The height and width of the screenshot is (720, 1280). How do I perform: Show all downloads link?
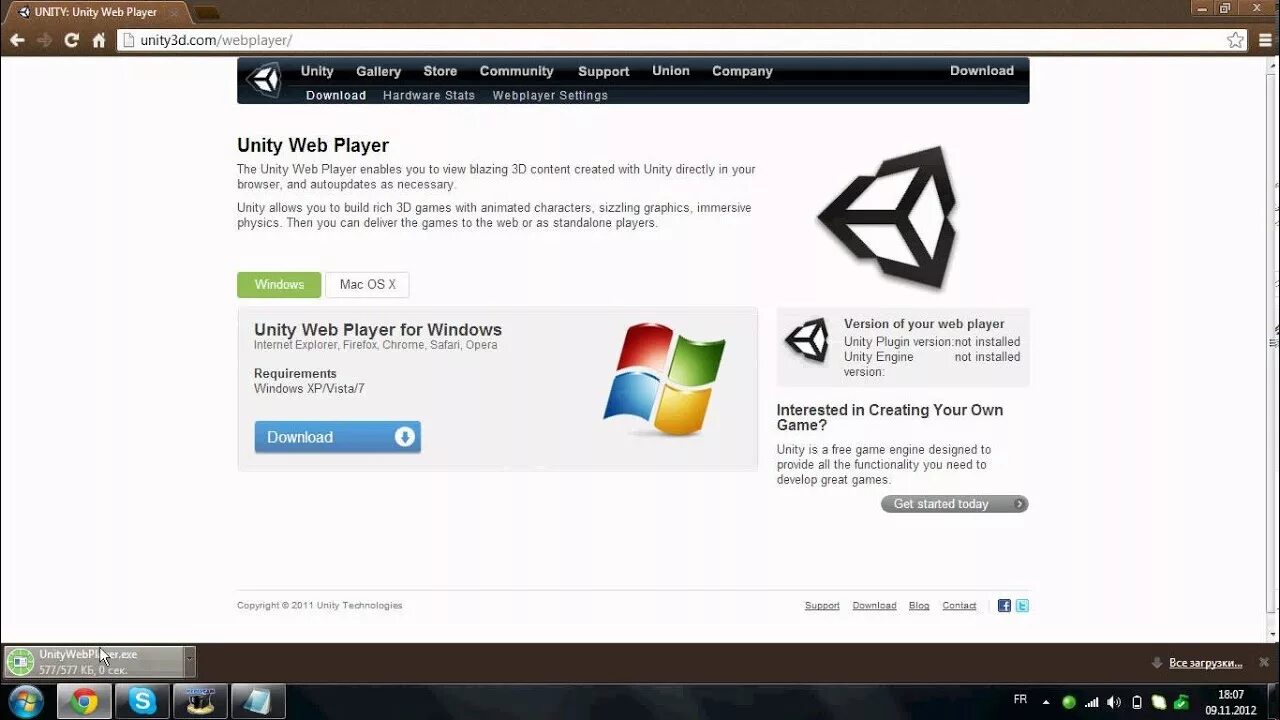click(x=1205, y=663)
